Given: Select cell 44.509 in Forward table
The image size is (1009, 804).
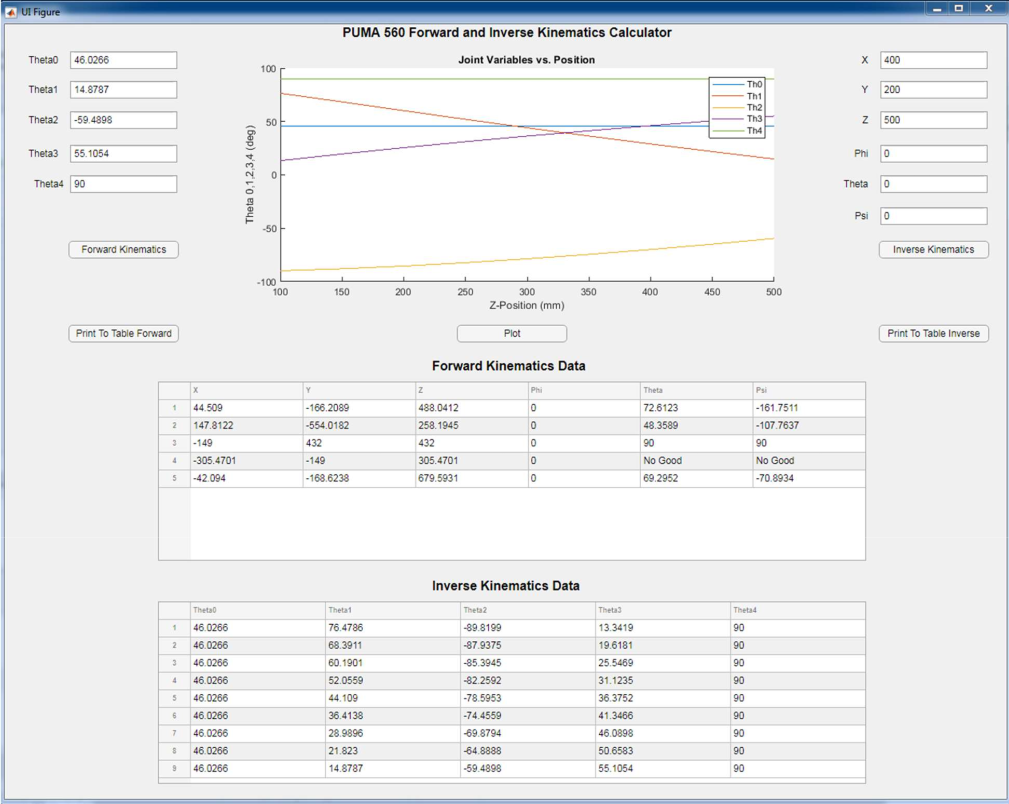Looking at the screenshot, I should pos(246,408).
